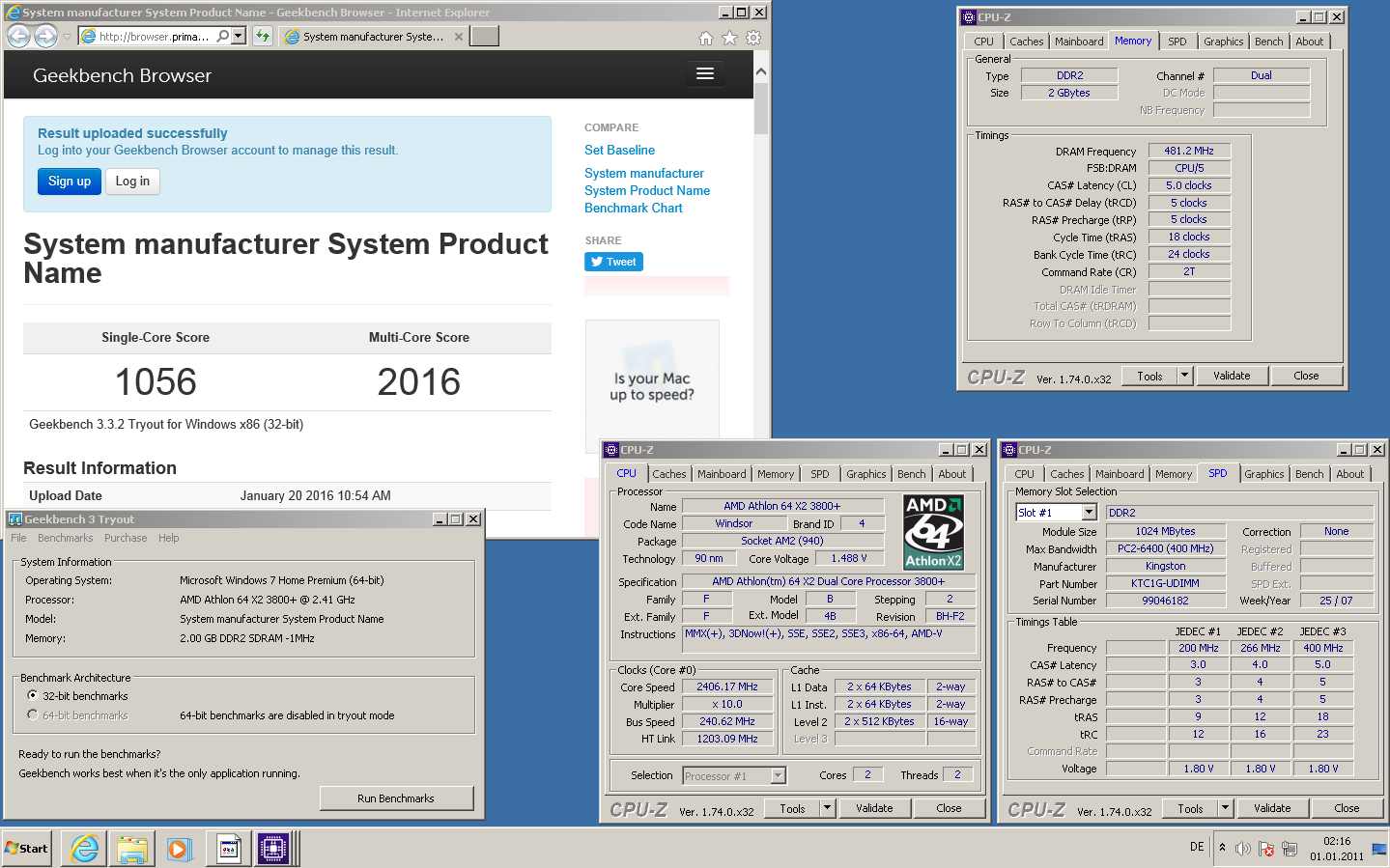
Task: Open IE tools gear icon
Action: [753, 38]
